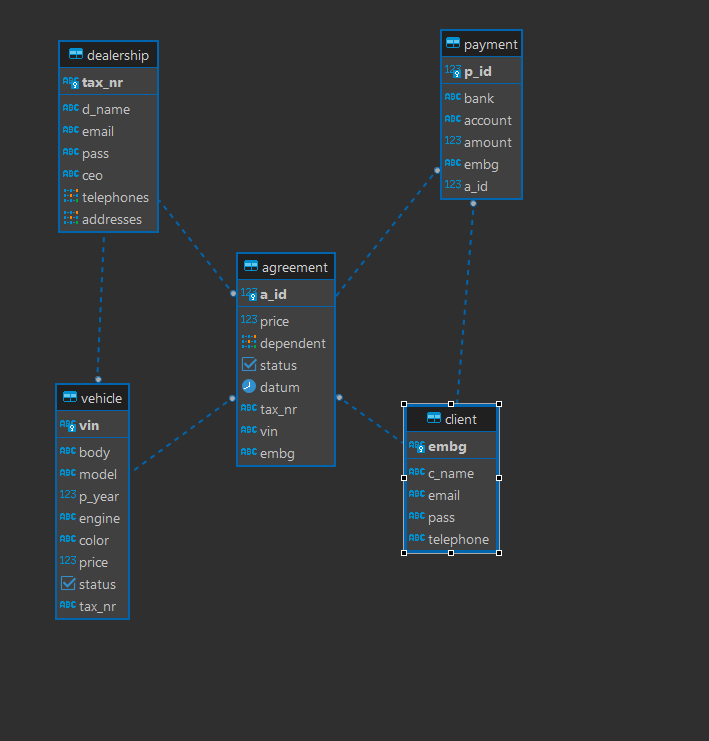This screenshot has height=741, width=709.
Task: Click the checkbox icon of agreement status
Action: [249, 365]
